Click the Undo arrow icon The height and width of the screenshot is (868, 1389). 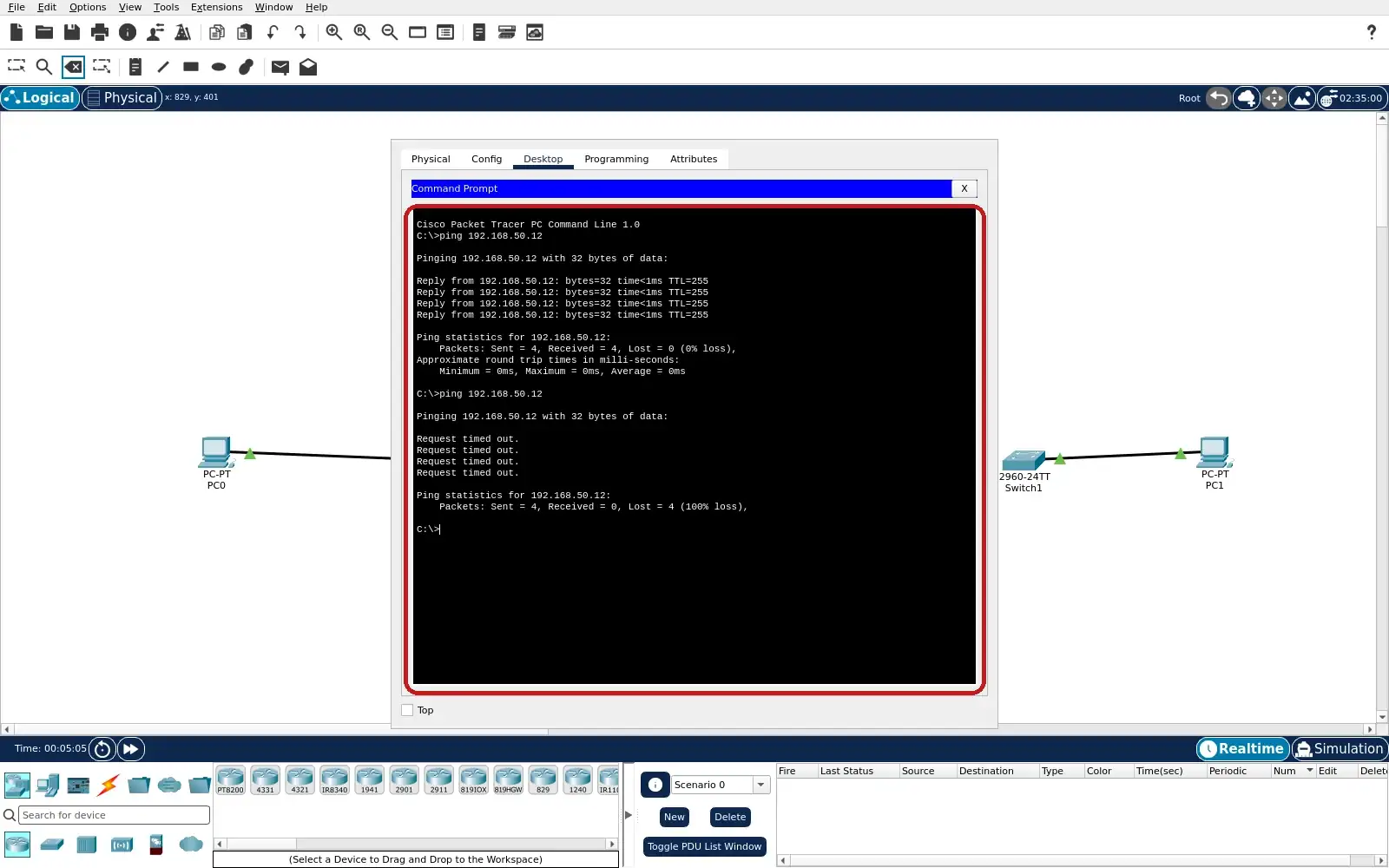coord(273,32)
